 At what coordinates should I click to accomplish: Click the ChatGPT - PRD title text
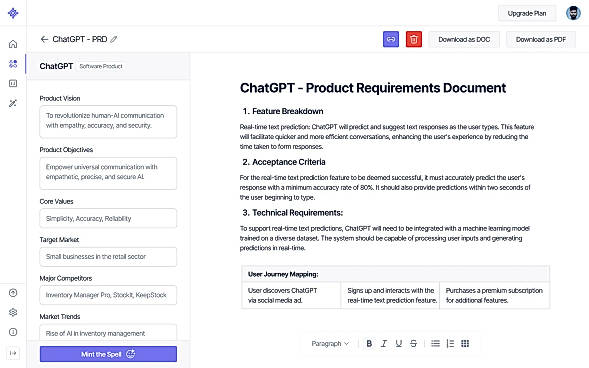pyautogui.click(x=80, y=39)
